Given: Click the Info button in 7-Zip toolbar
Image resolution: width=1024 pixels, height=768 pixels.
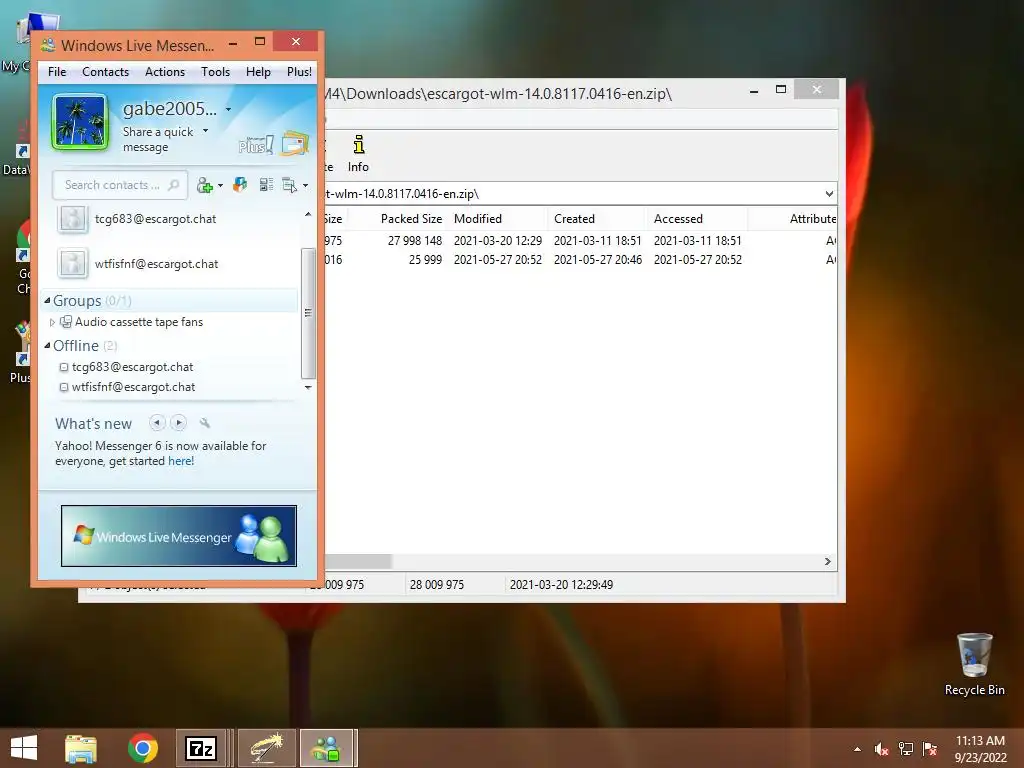Looking at the screenshot, I should tap(359, 153).
